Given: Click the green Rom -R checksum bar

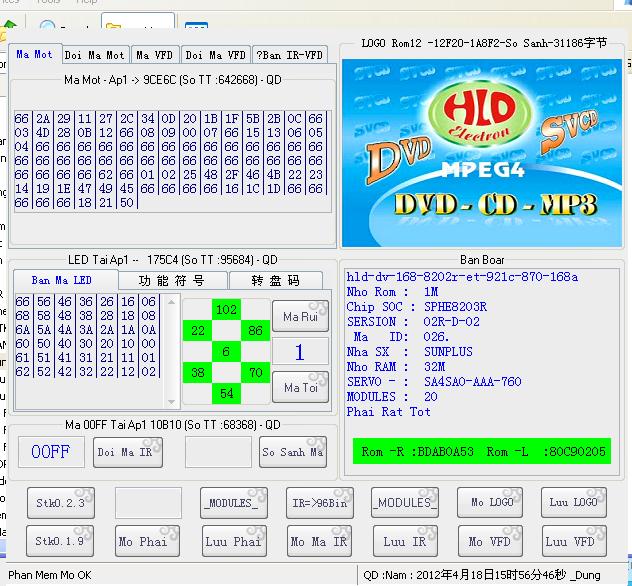Looking at the screenshot, I should tap(482, 451).
